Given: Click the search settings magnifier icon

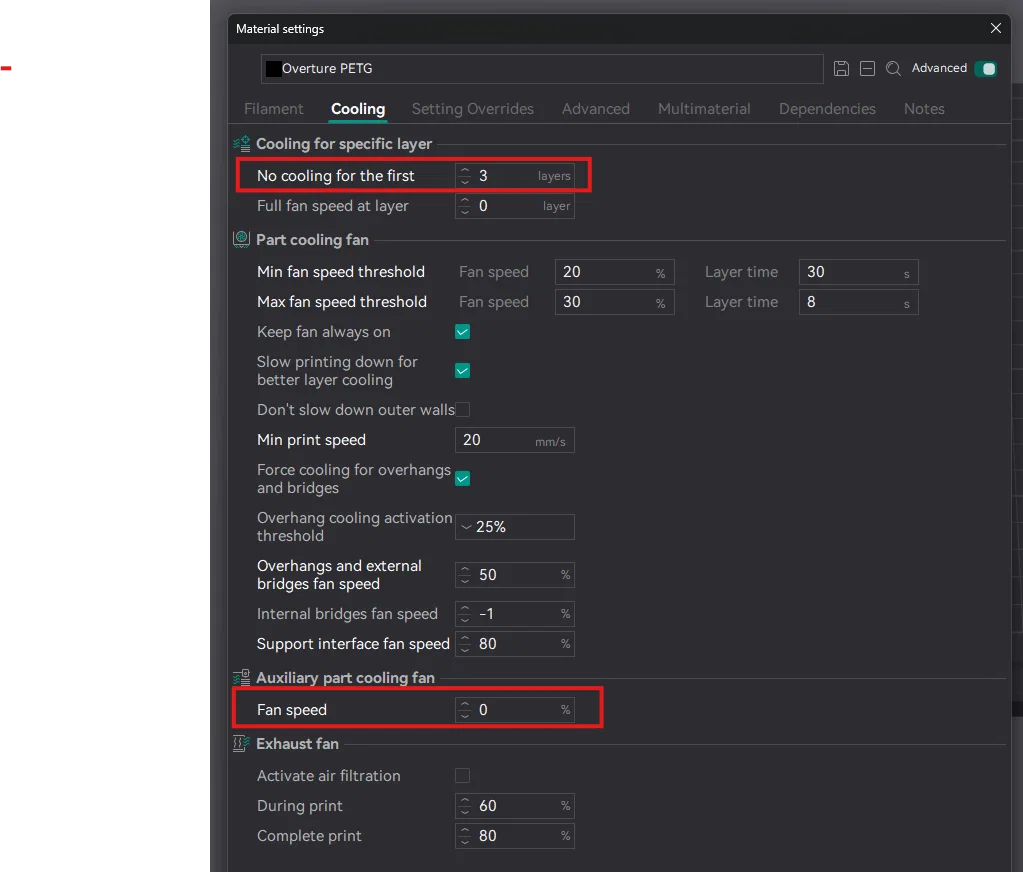Looking at the screenshot, I should (x=893, y=69).
